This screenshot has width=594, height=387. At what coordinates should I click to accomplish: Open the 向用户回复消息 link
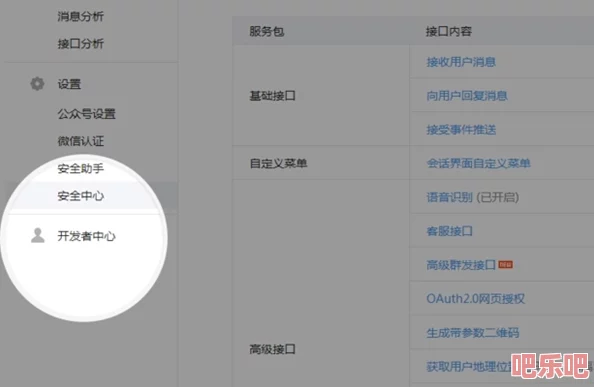click(x=467, y=95)
